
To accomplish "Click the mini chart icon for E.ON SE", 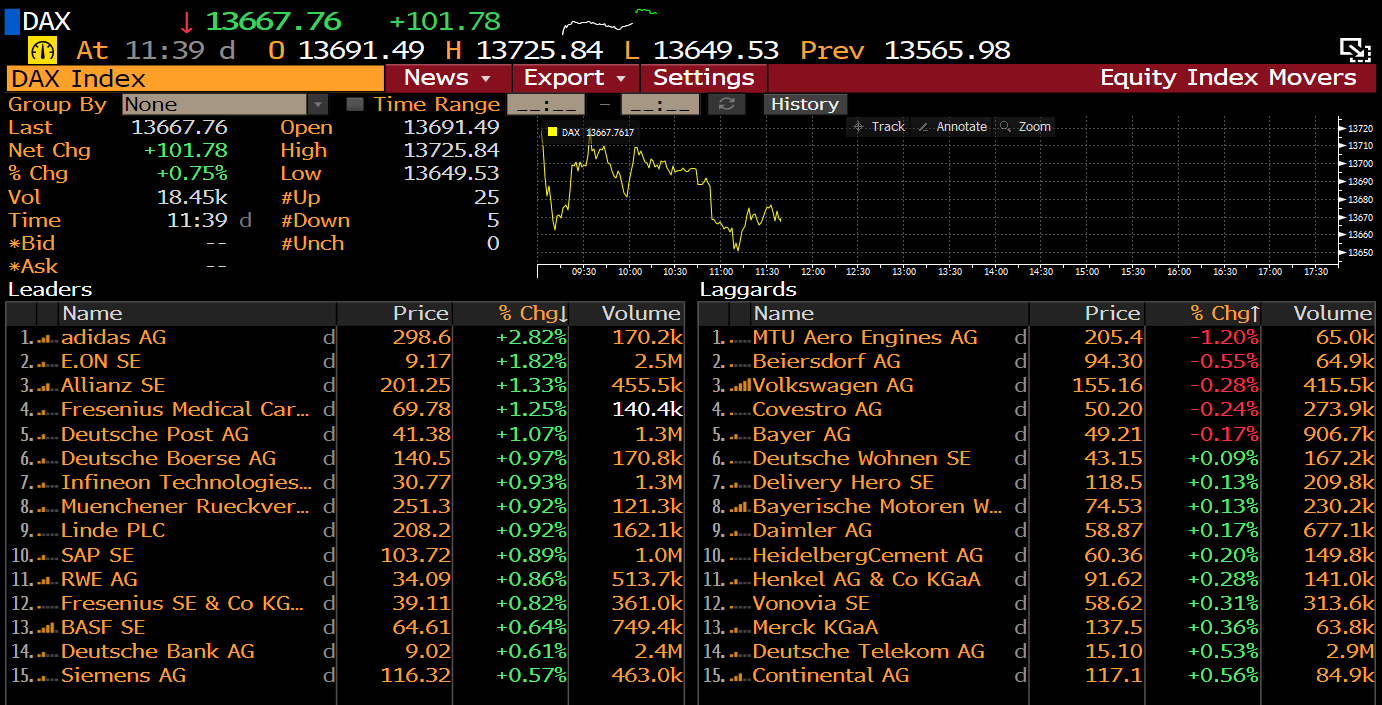I will pyautogui.click(x=48, y=363).
